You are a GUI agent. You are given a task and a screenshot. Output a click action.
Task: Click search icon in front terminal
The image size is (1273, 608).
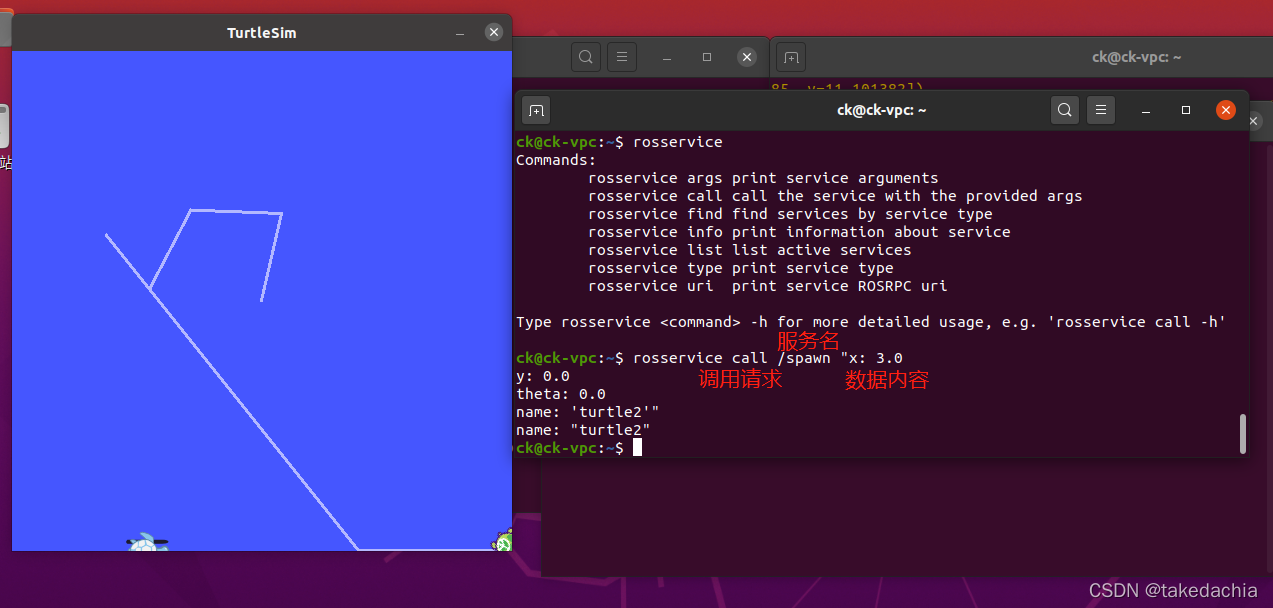point(1065,110)
